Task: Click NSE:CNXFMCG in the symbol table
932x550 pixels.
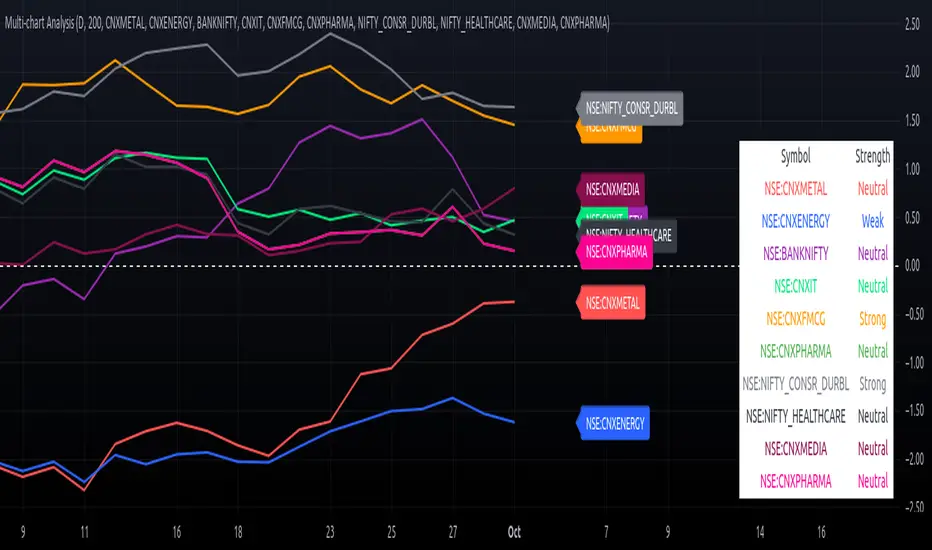Action: 795,318
